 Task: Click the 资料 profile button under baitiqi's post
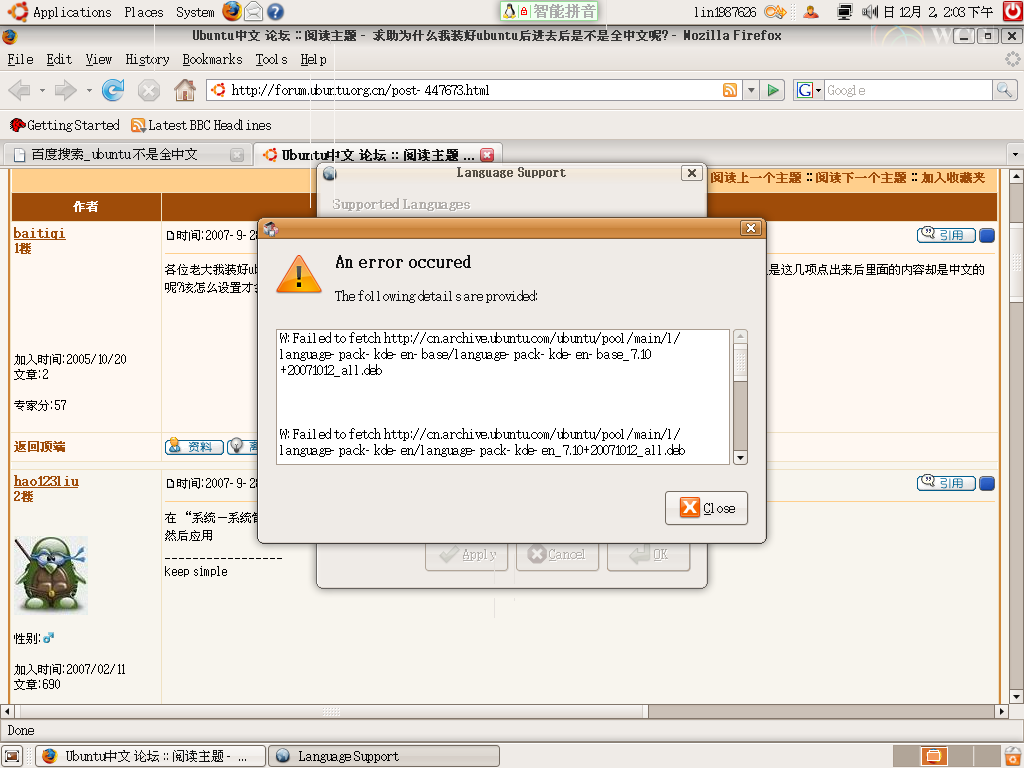pyautogui.click(x=194, y=447)
